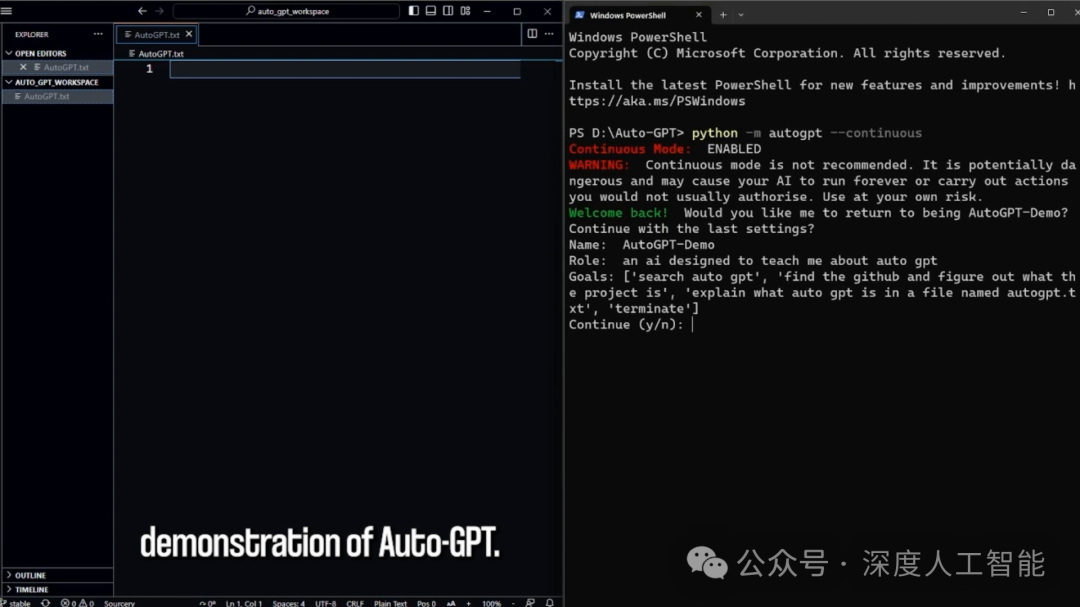Open the hamburger application menu
This screenshot has width=1080, height=607.
(x=7, y=11)
